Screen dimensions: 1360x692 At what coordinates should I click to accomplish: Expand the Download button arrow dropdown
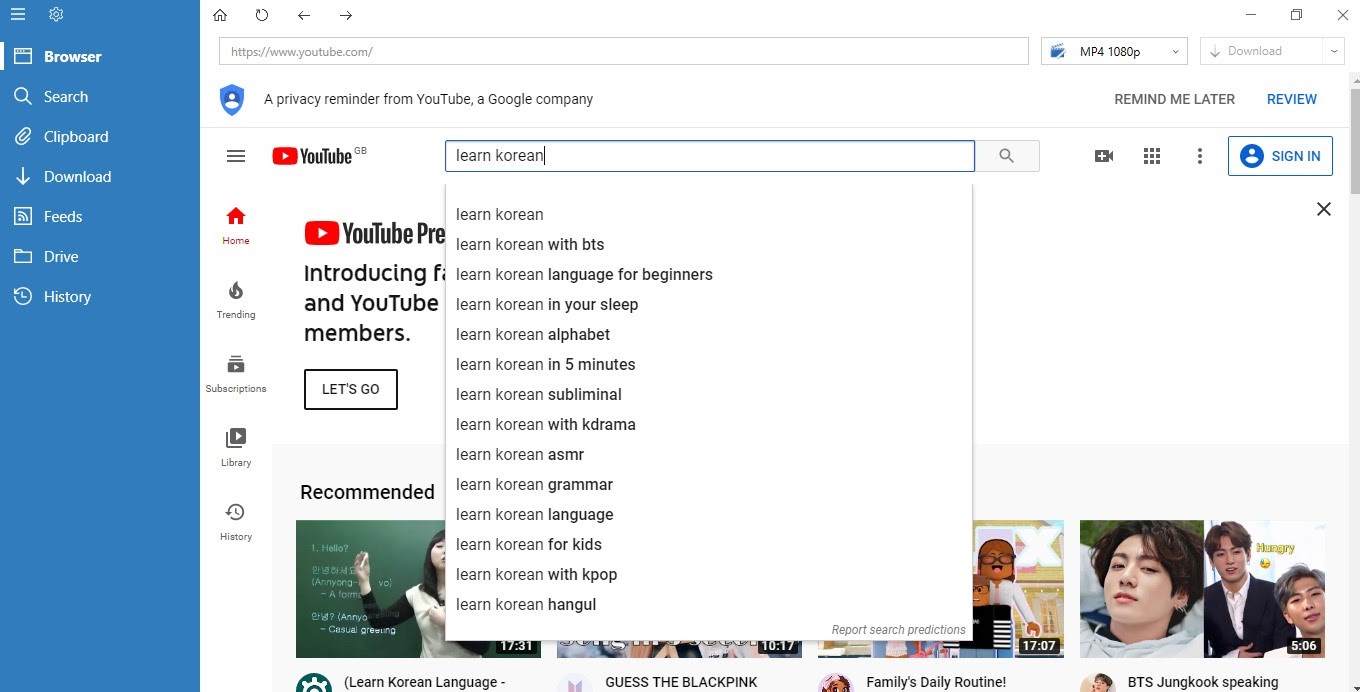coord(1333,51)
